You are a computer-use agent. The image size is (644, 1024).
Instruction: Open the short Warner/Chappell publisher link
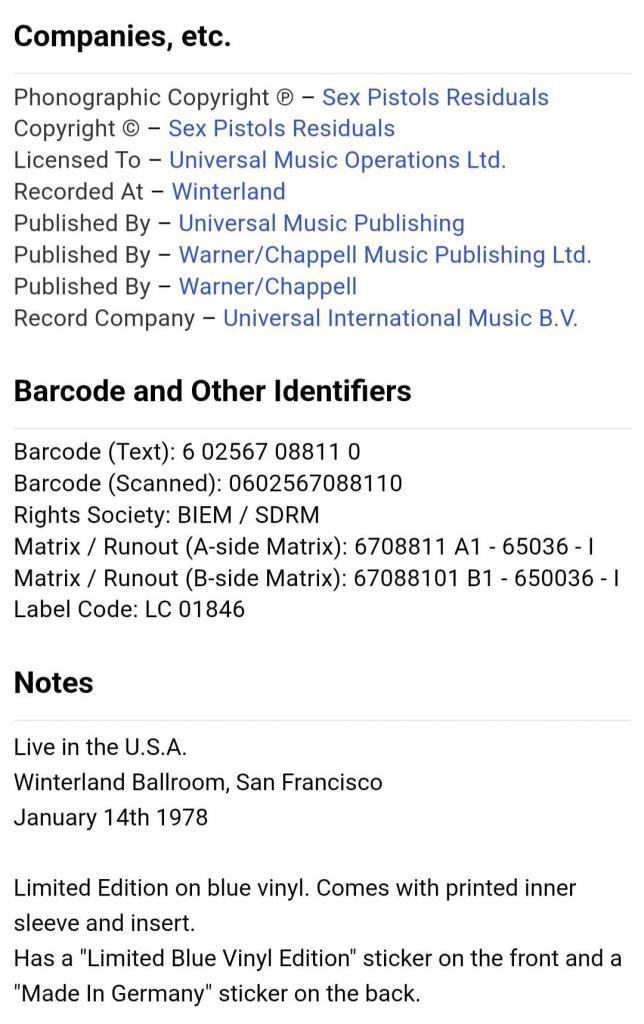coord(268,286)
